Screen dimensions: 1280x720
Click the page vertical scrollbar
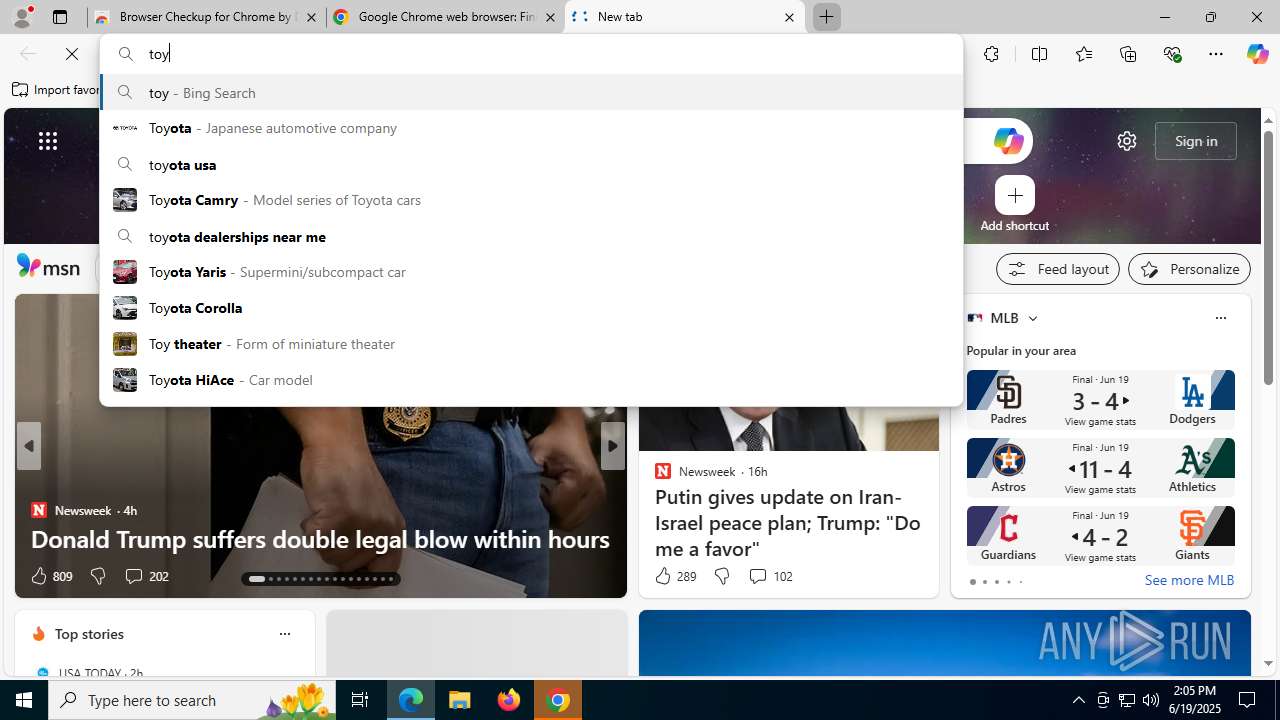click(1268, 260)
